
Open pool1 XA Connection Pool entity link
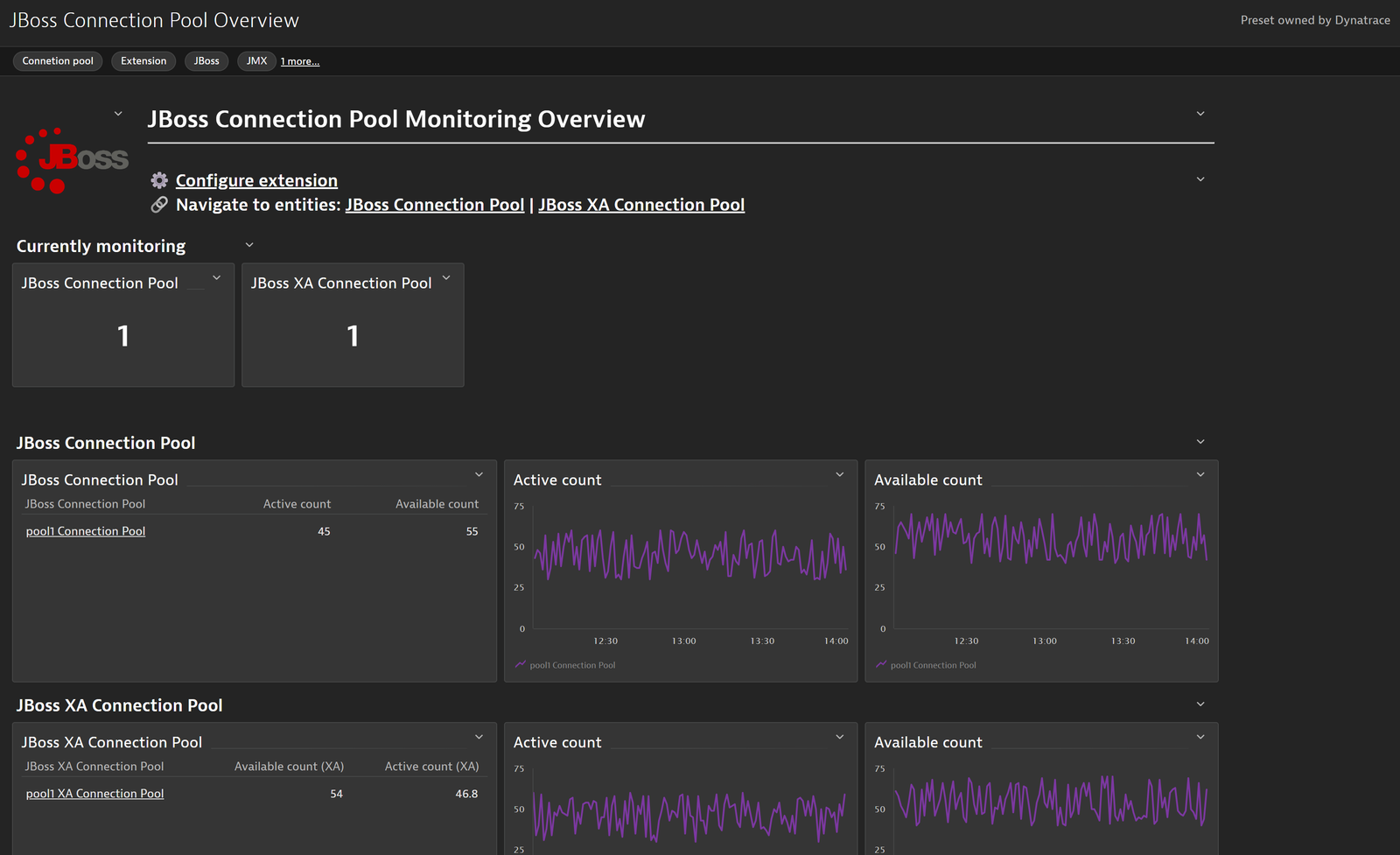(x=94, y=794)
